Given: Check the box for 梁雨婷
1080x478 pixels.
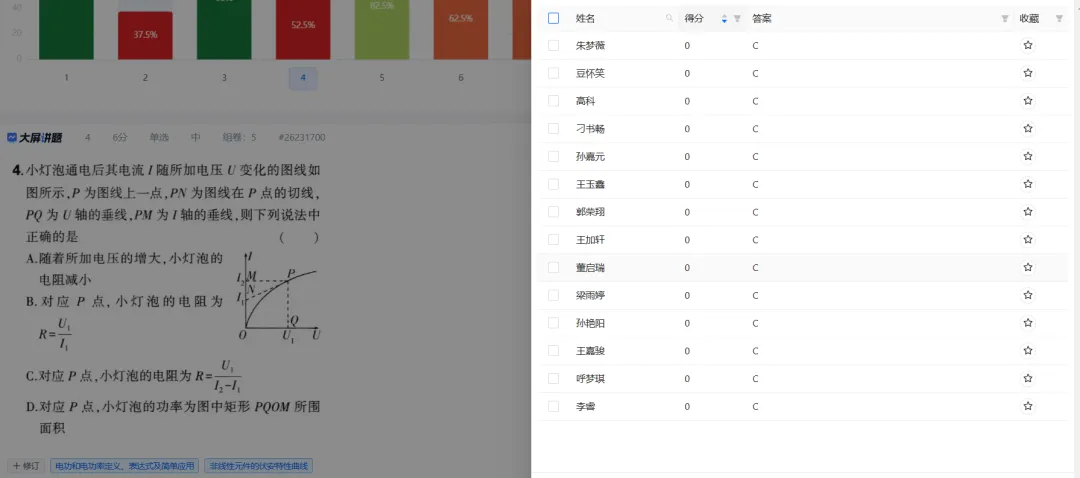Looking at the screenshot, I should point(554,295).
